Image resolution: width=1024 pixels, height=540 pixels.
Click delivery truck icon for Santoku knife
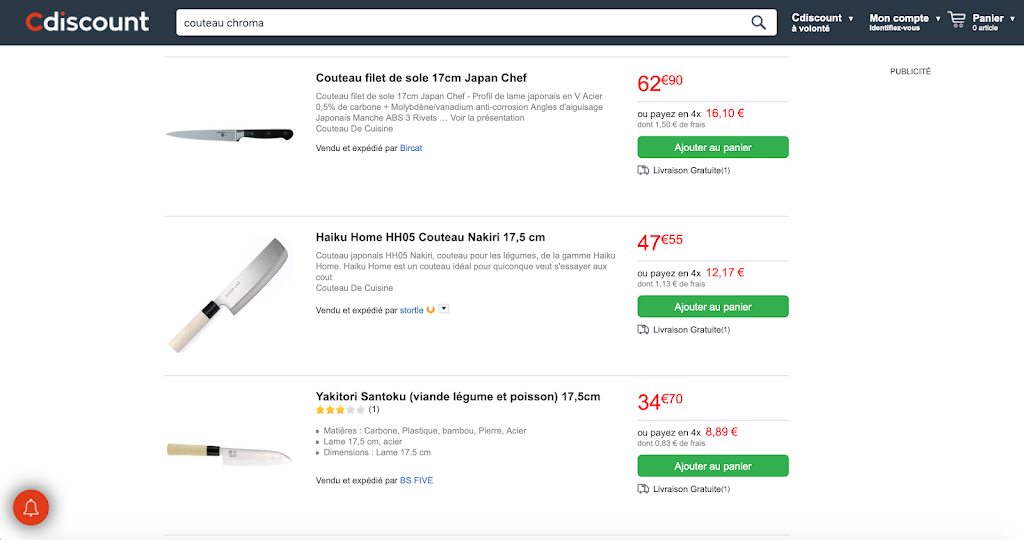pyautogui.click(x=643, y=489)
